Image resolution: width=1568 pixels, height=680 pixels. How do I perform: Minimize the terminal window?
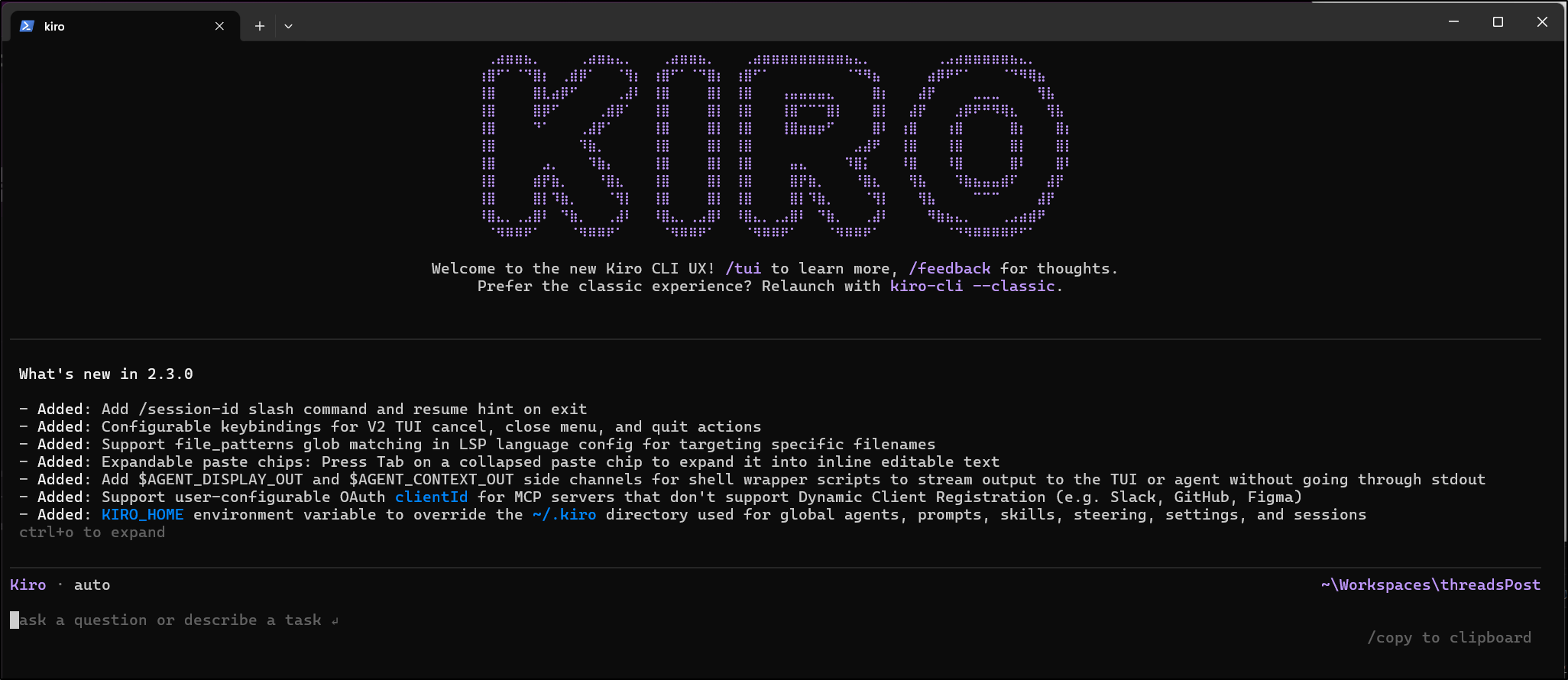click(x=1453, y=21)
